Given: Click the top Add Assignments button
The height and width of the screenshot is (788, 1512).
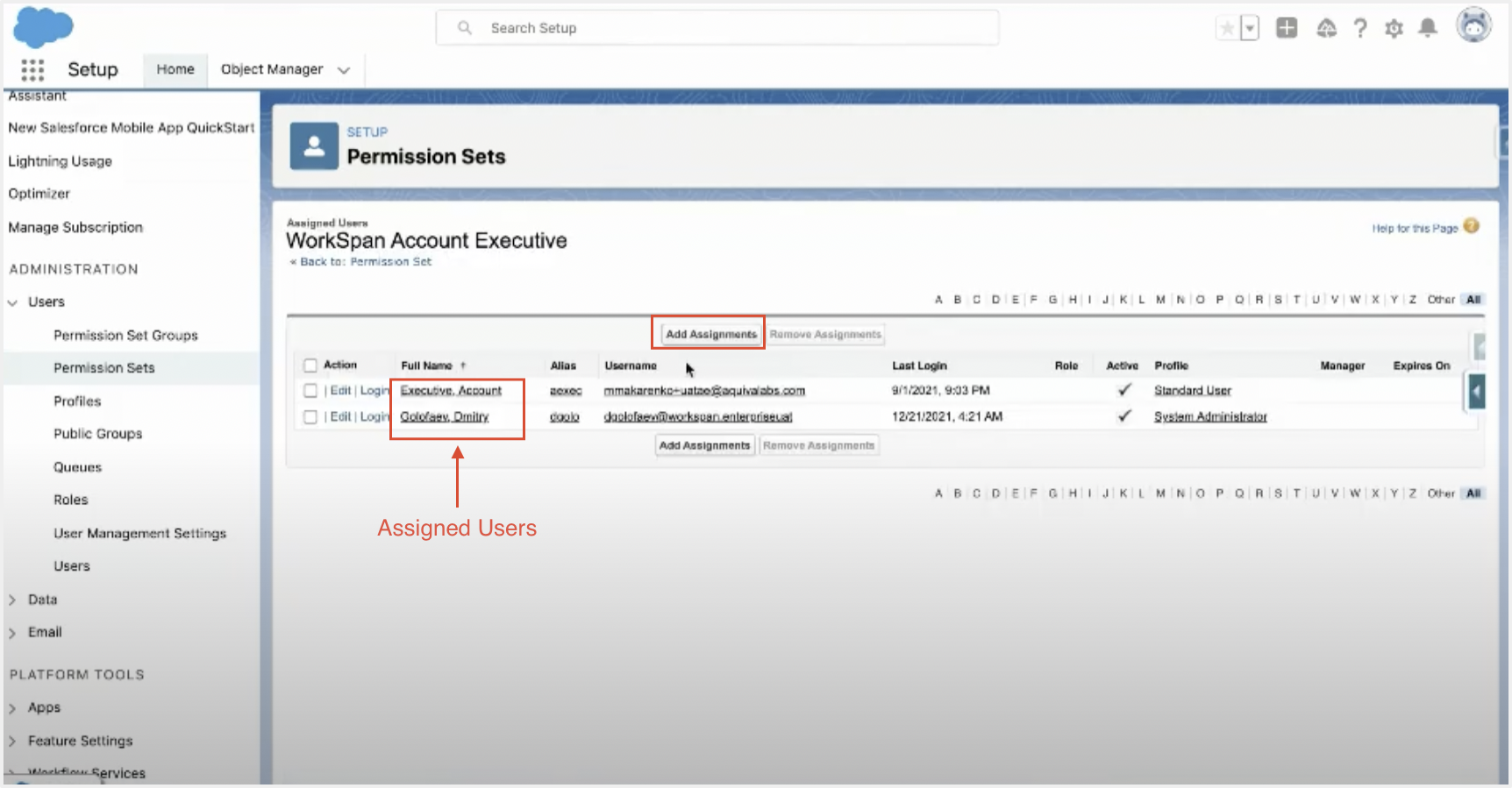Looking at the screenshot, I should pyautogui.click(x=711, y=334).
